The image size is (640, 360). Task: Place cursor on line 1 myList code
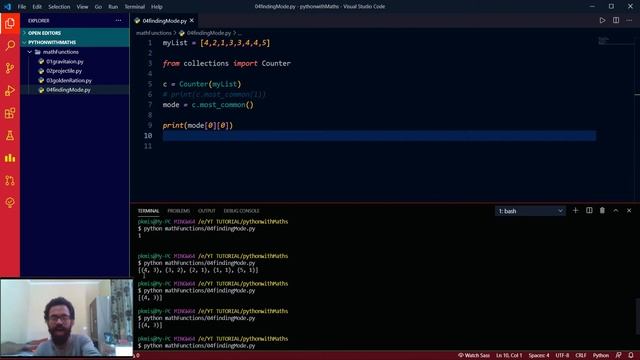[x=216, y=43]
